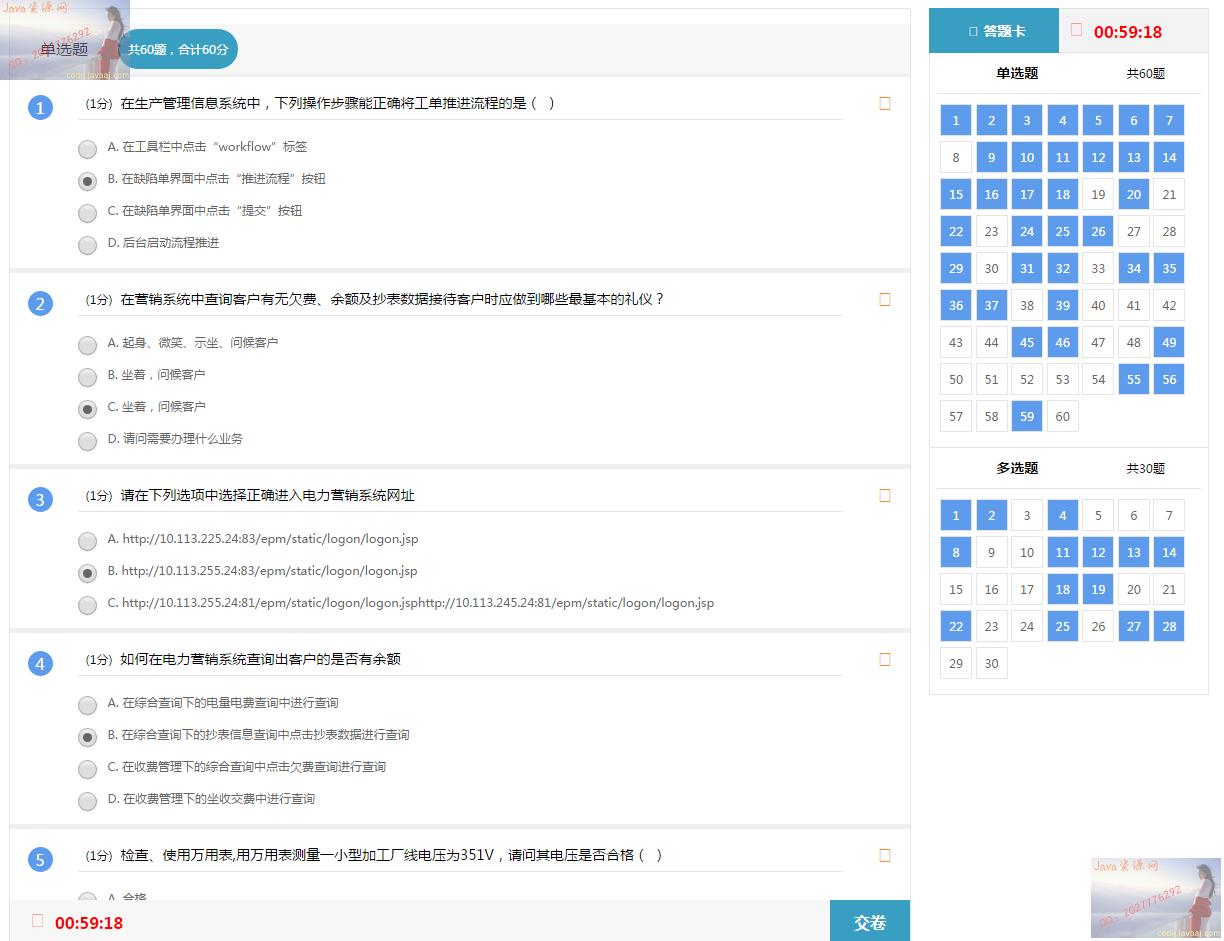
Task: Click the clock icon in bottom bar
Action: tap(37, 921)
